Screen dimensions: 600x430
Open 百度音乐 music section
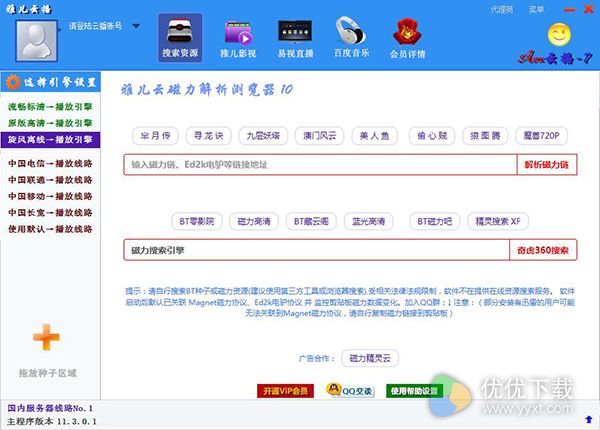click(351, 38)
